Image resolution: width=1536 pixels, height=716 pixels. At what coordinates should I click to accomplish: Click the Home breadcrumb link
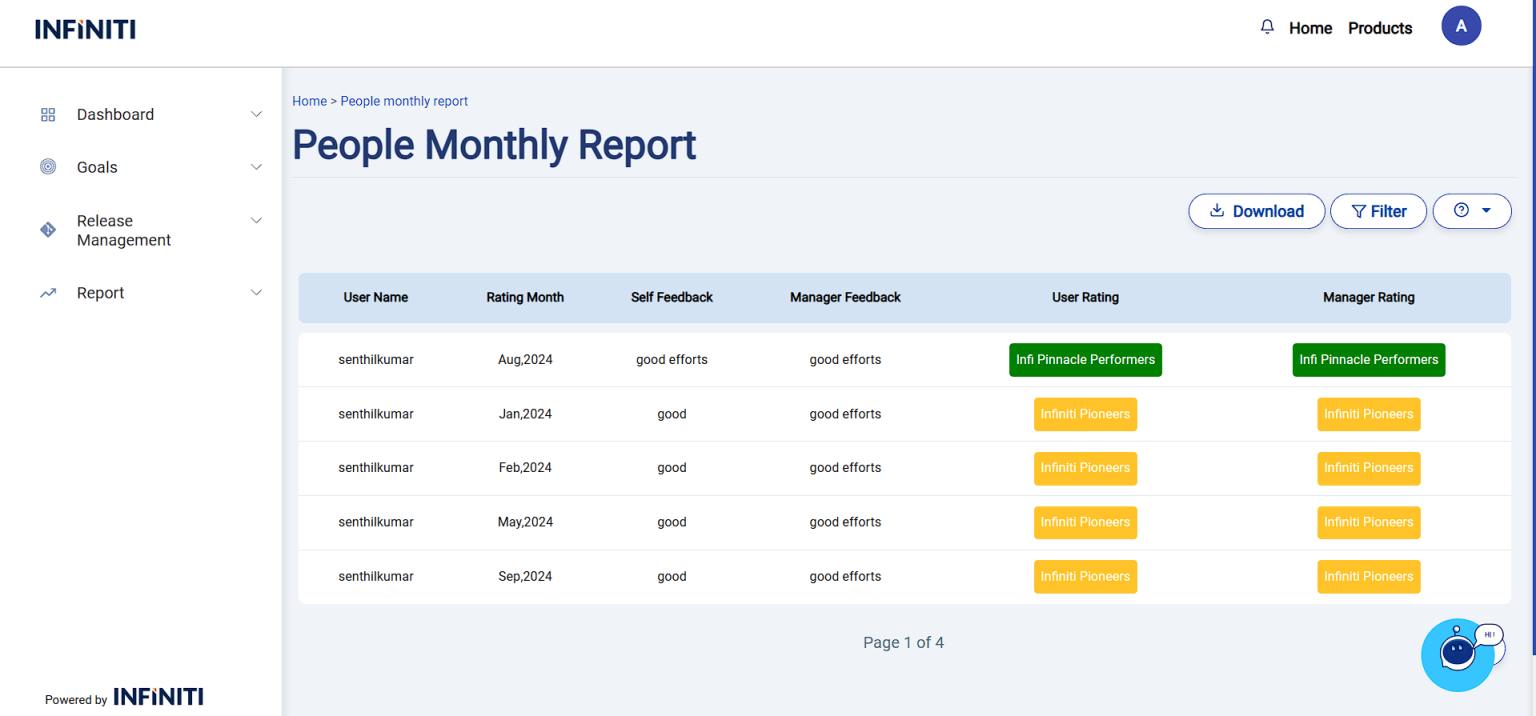click(309, 101)
